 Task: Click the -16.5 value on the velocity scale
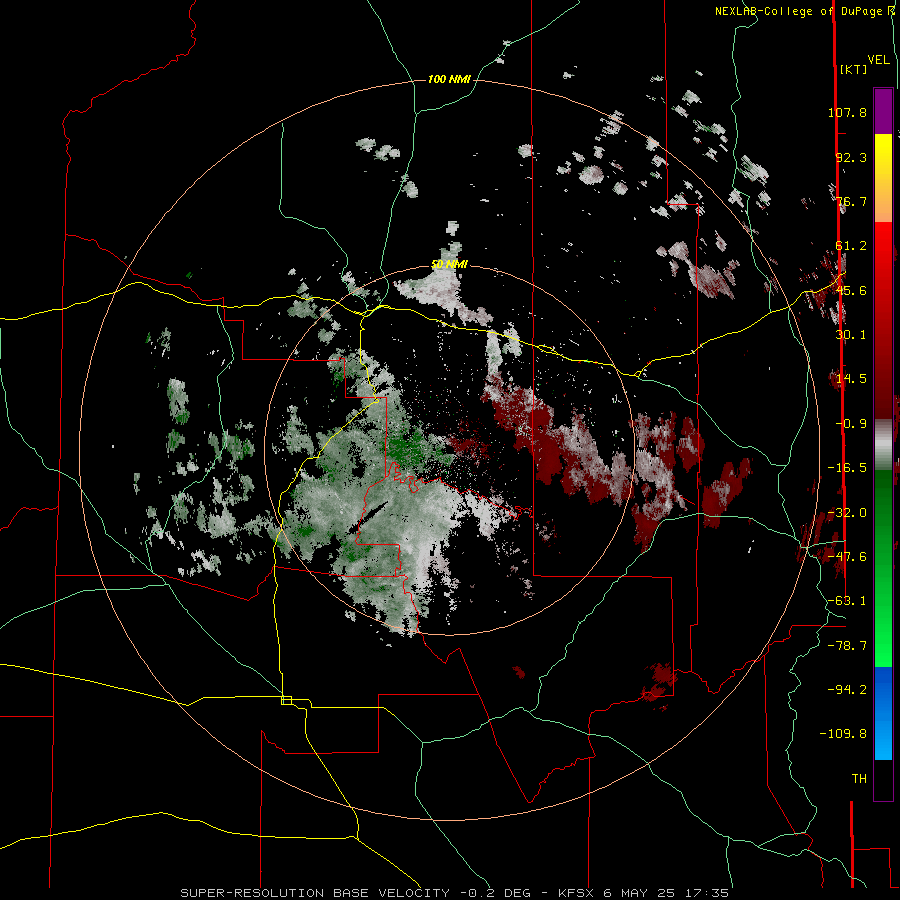(x=847, y=468)
